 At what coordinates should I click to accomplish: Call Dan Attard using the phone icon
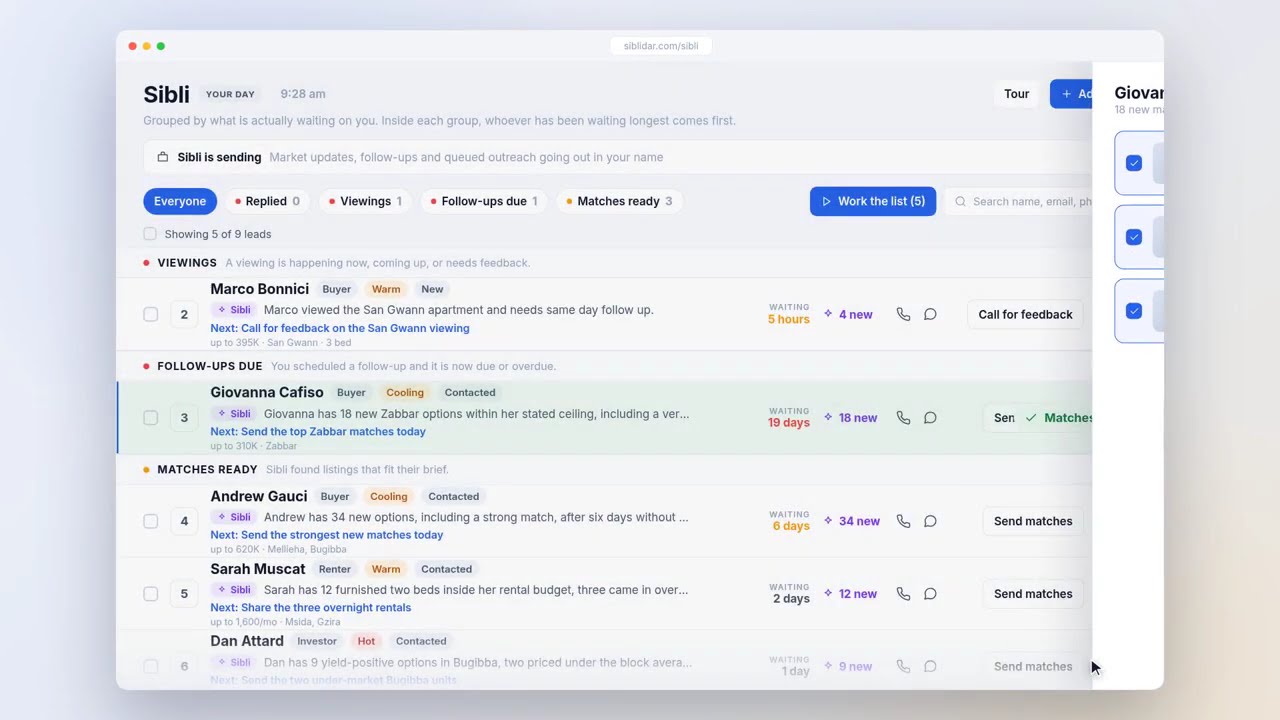pos(903,666)
